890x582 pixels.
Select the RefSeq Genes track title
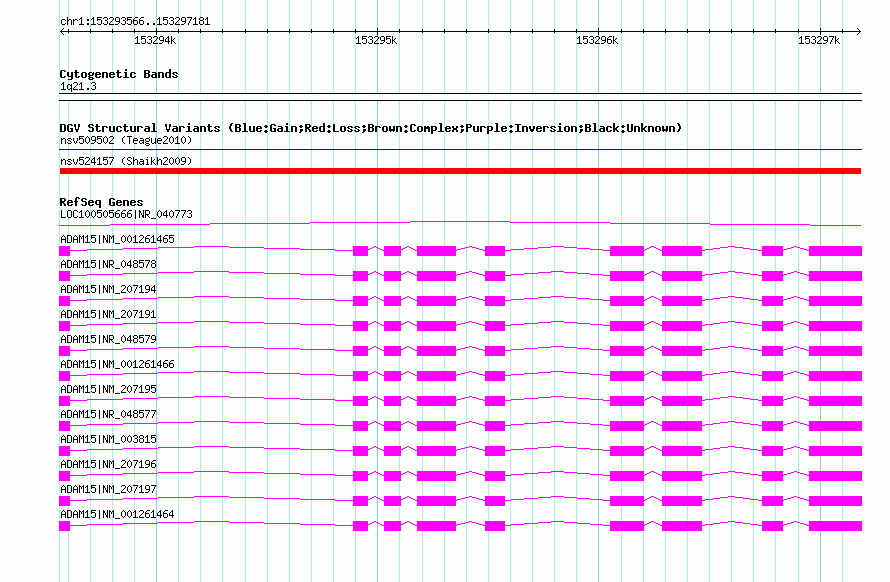point(101,202)
